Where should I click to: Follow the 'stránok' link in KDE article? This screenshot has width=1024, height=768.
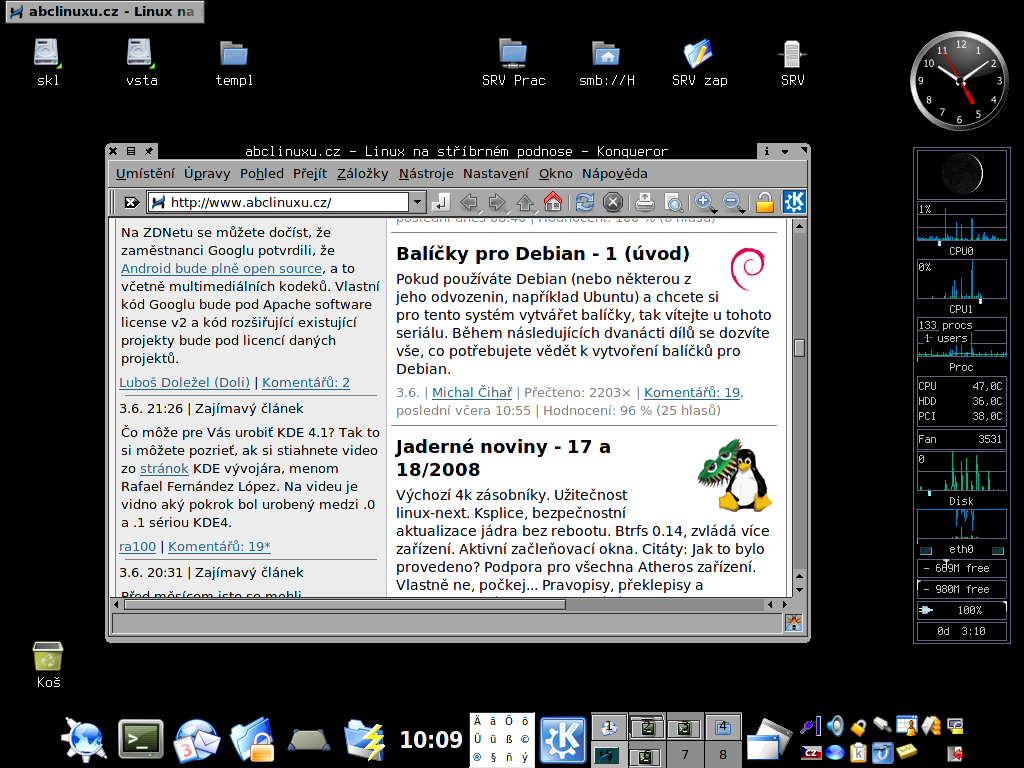tap(164, 468)
